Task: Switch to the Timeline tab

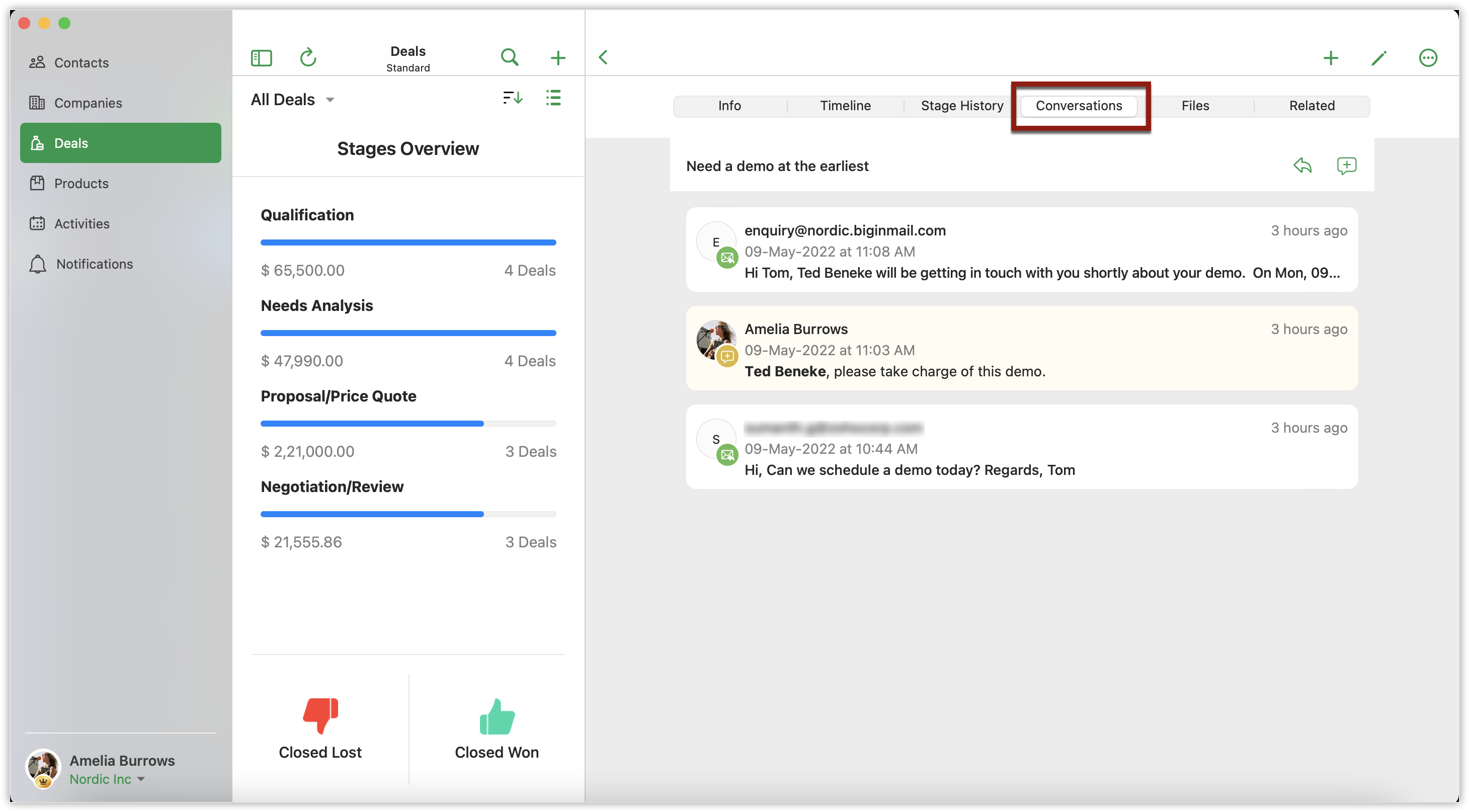Action: pos(845,106)
